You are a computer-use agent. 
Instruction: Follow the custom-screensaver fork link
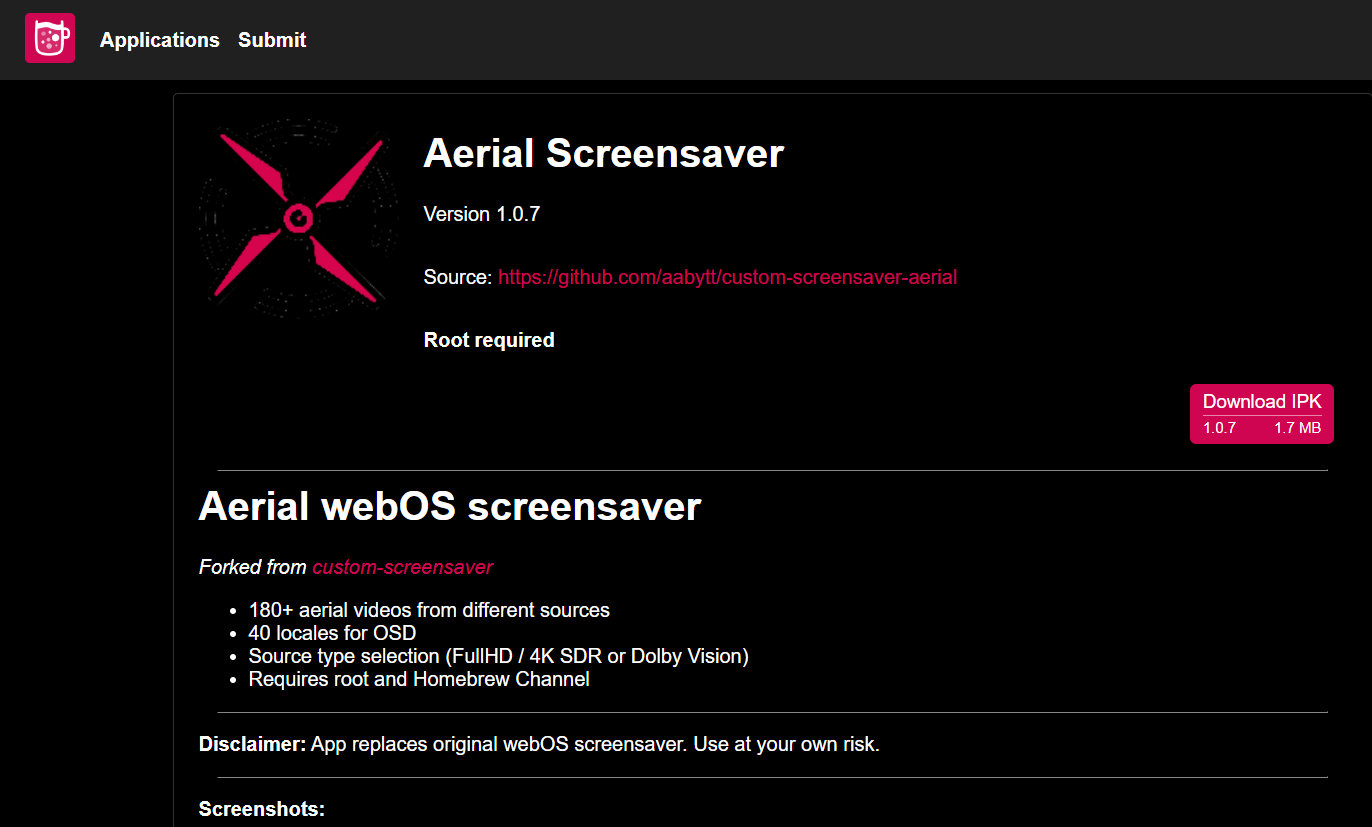[x=402, y=567]
